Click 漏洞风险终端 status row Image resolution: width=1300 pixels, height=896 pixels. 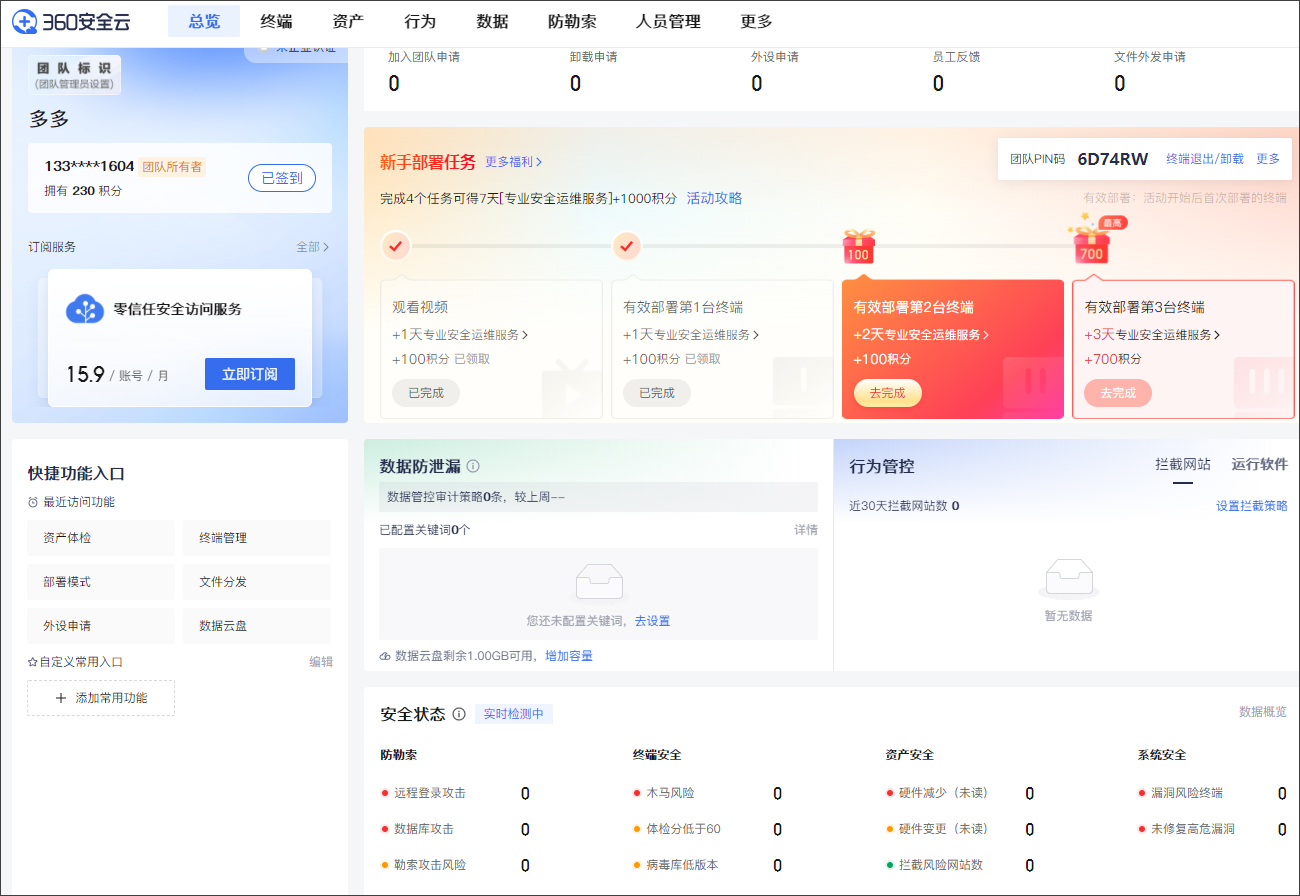click(1212, 793)
